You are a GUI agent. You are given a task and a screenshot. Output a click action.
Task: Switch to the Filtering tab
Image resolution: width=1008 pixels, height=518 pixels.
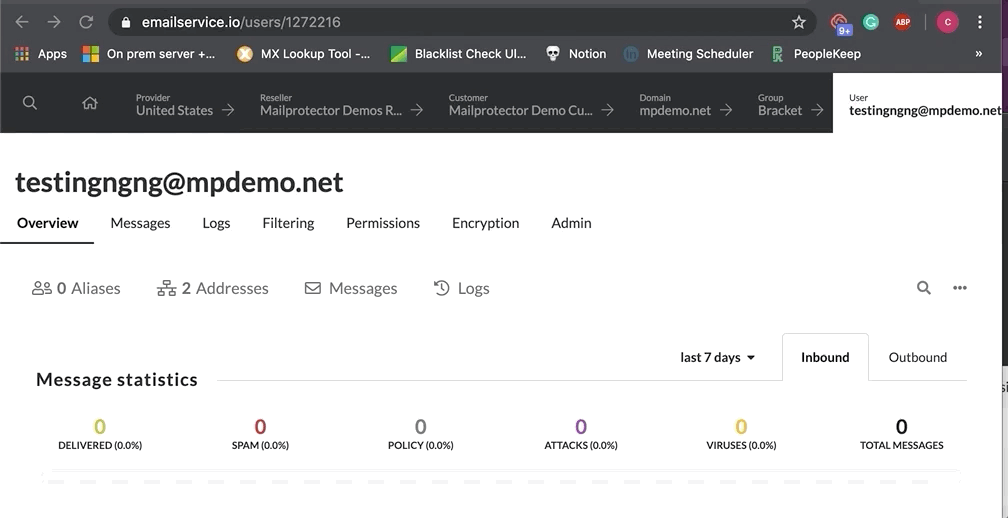click(288, 223)
